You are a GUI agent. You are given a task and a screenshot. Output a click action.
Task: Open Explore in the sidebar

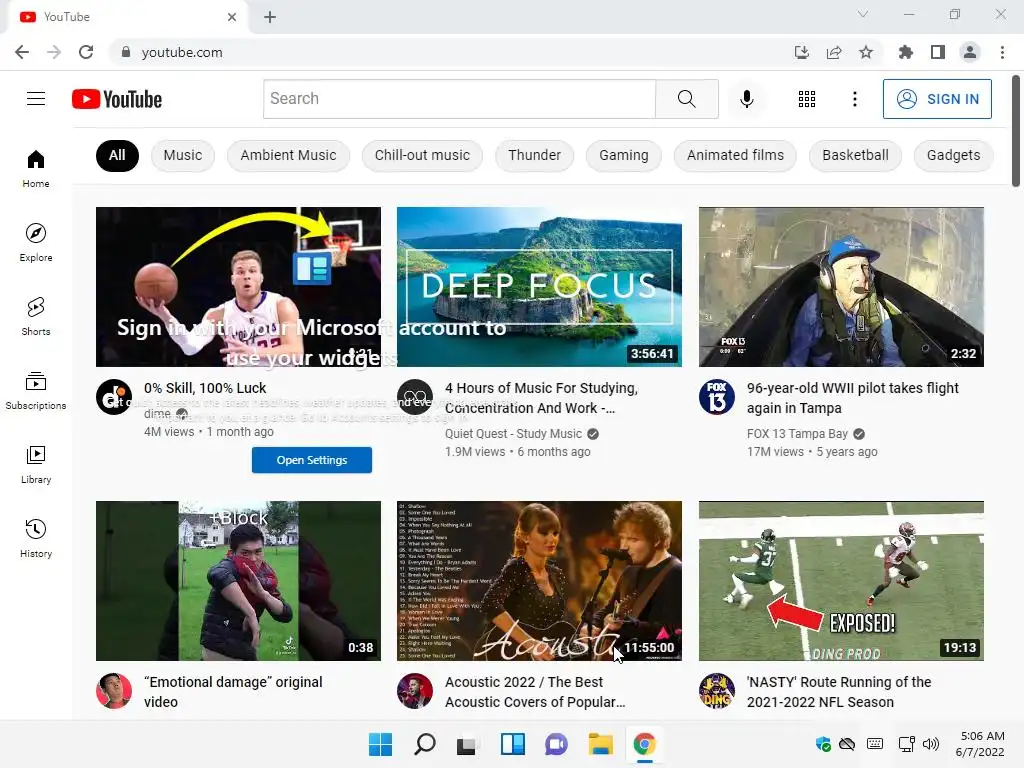pyautogui.click(x=36, y=242)
